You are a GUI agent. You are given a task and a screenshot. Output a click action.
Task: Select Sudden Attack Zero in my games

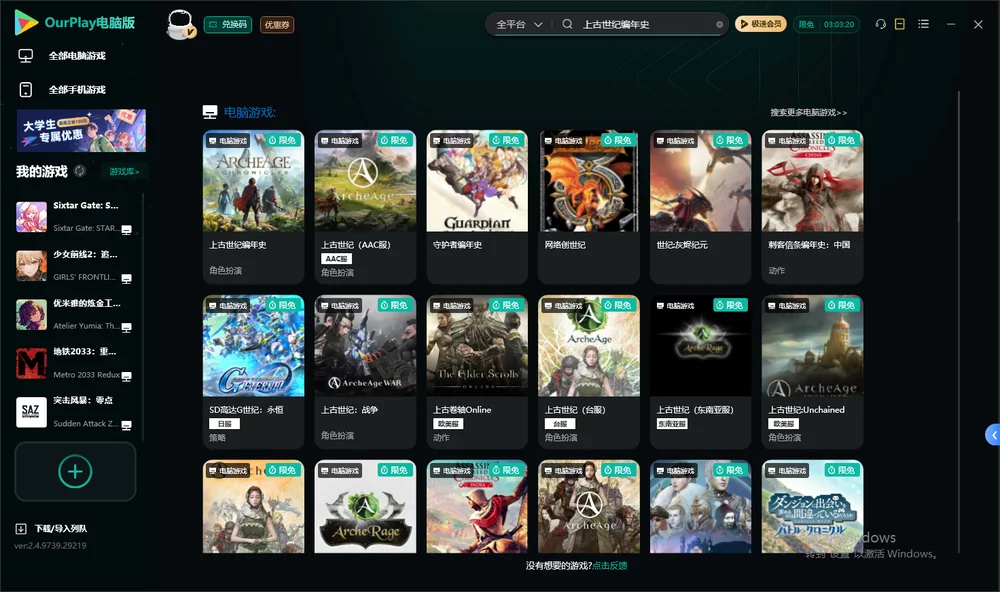pyautogui.click(x=75, y=412)
